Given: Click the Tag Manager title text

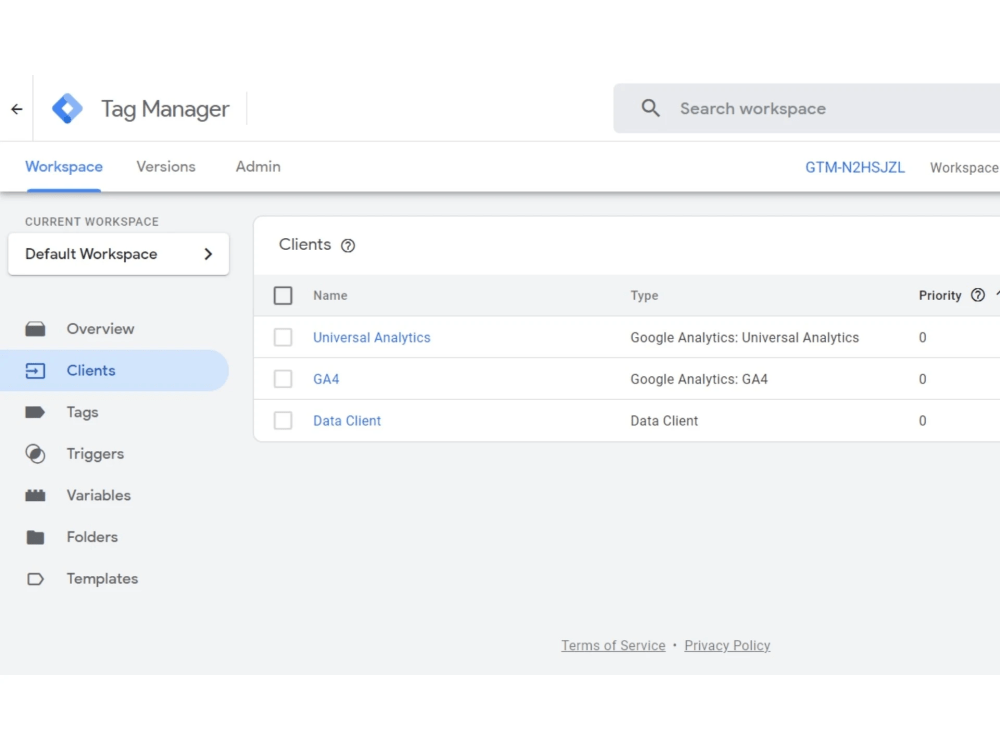Looking at the screenshot, I should point(165,109).
